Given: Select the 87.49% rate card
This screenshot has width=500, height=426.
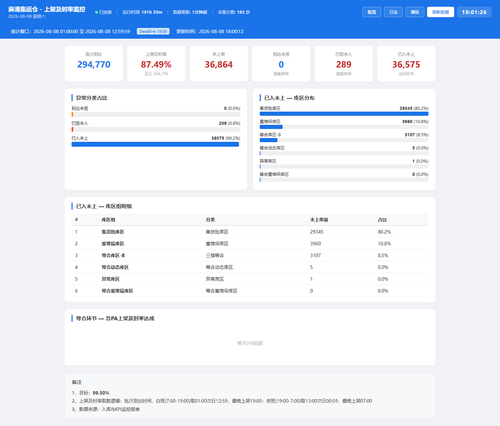Looking at the screenshot, I should tap(156, 64).
